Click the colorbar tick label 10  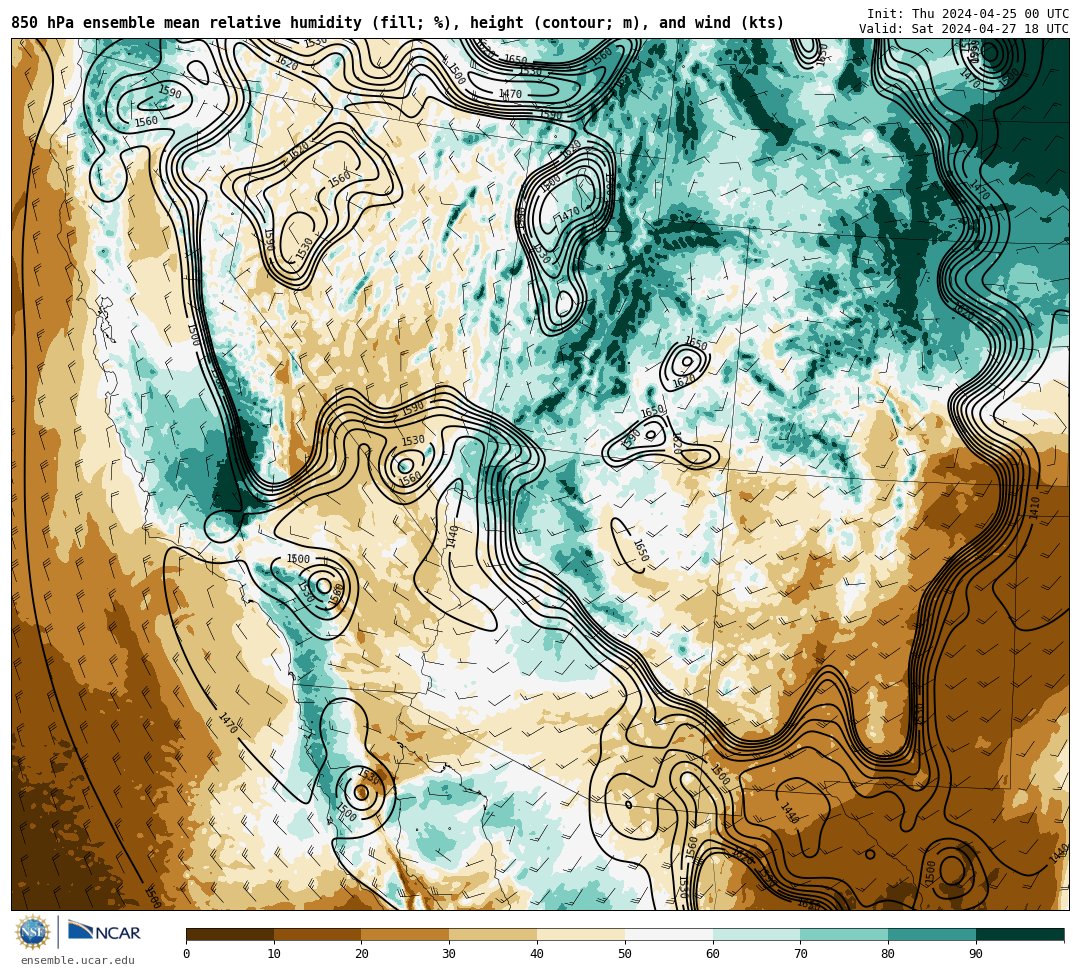(274, 954)
